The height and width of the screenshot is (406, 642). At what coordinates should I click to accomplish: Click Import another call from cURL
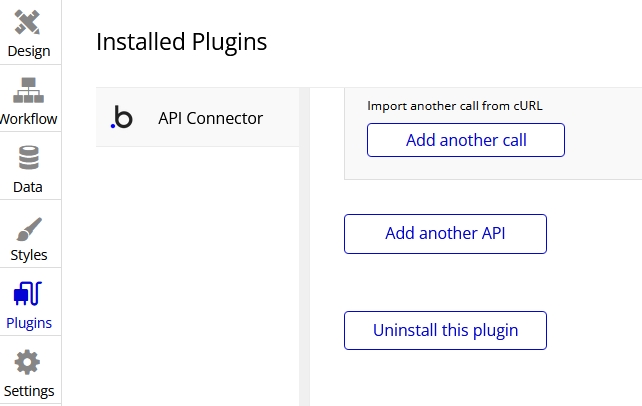(455, 105)
